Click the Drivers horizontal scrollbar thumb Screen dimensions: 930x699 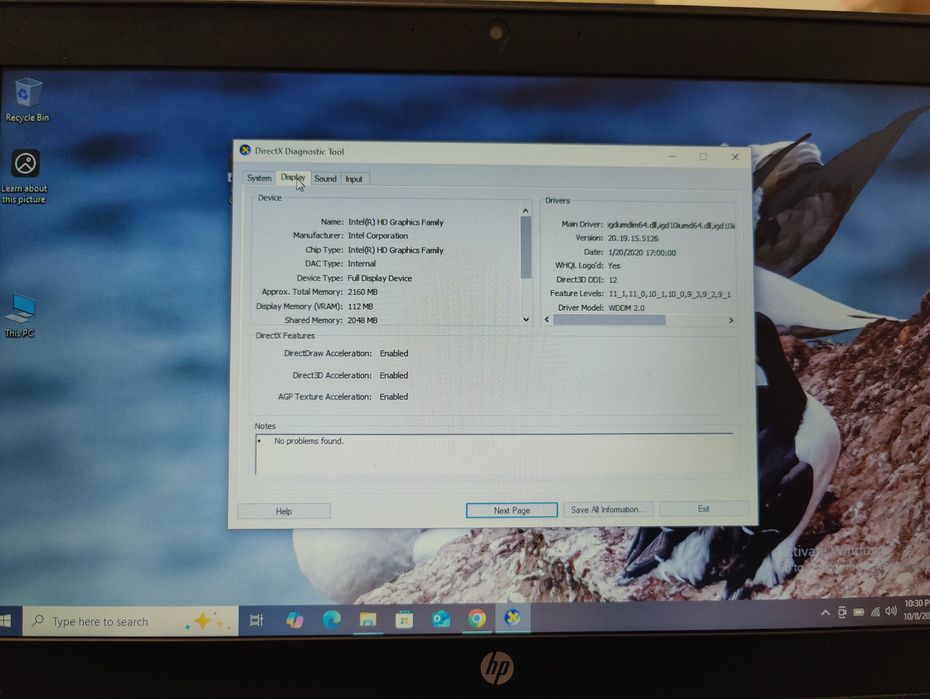(x=609, y=320)
